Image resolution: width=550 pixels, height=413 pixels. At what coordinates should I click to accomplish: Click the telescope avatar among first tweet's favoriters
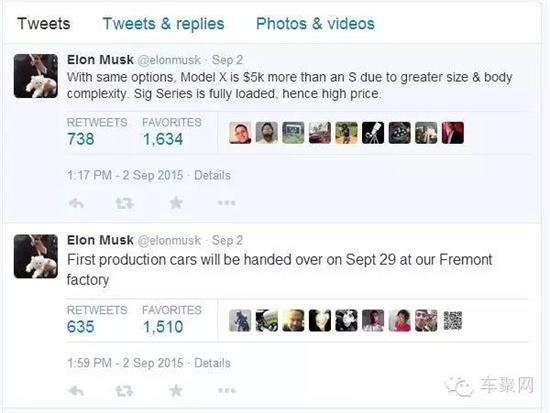pos(373,133)
